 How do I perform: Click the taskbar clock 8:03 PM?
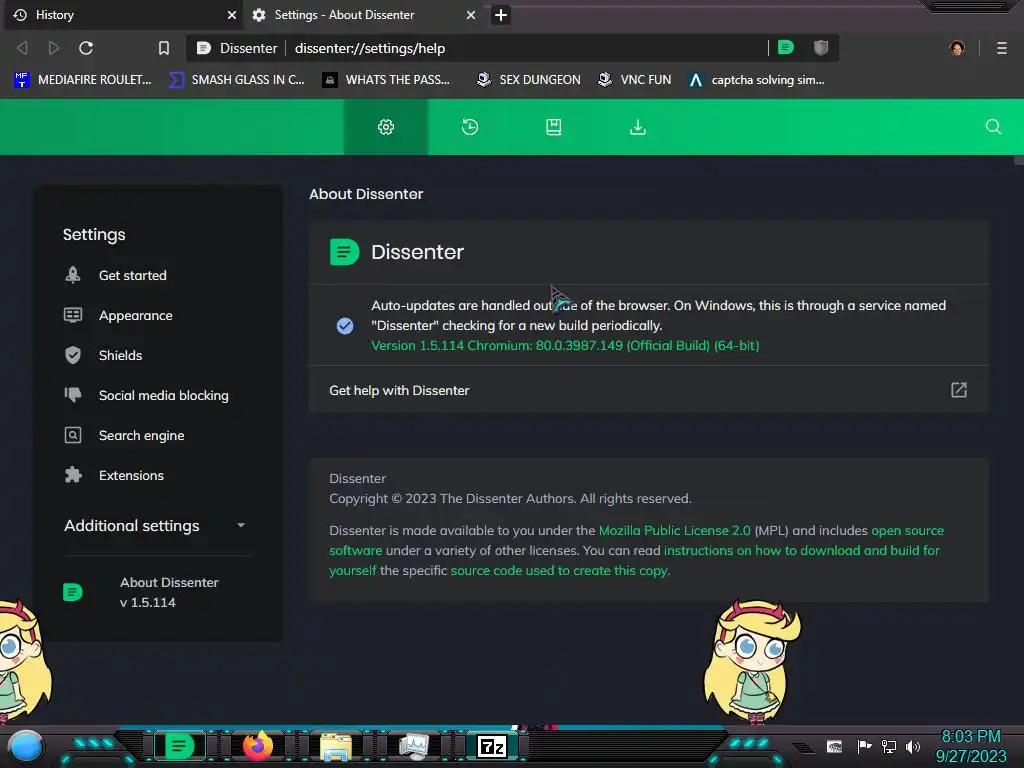click(x=970, y=737)
